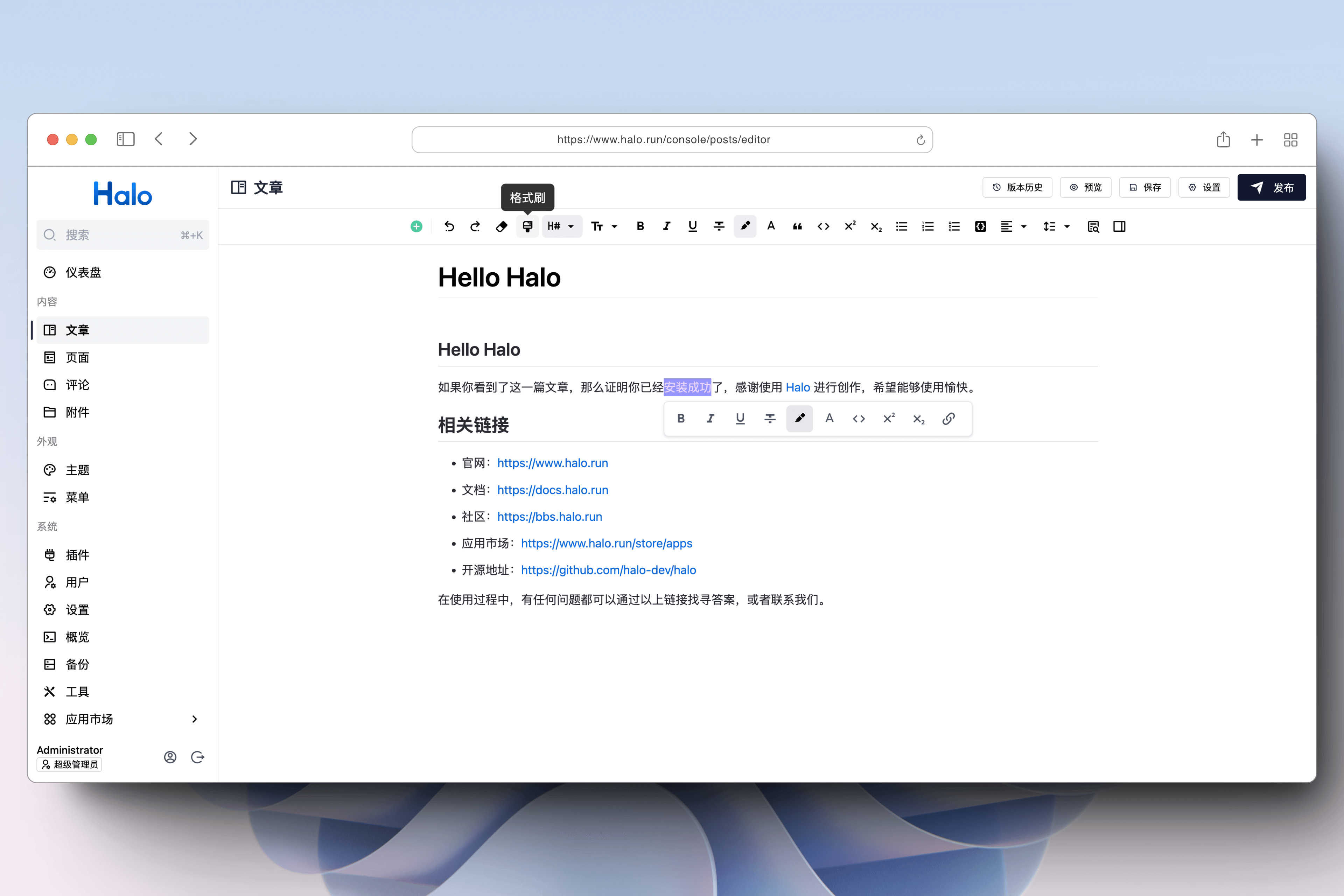The height and width of the screenshot is (896, 1344).
Task: Toggle bold in the main toolbar
Action: click(640, 226)
